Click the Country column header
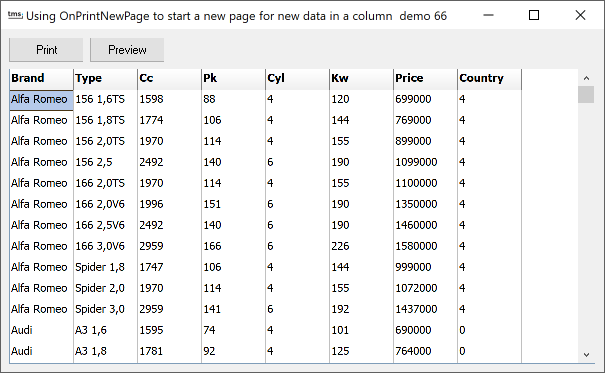The width and height of the screenshot is (605, 373). (x=490, y=79)
